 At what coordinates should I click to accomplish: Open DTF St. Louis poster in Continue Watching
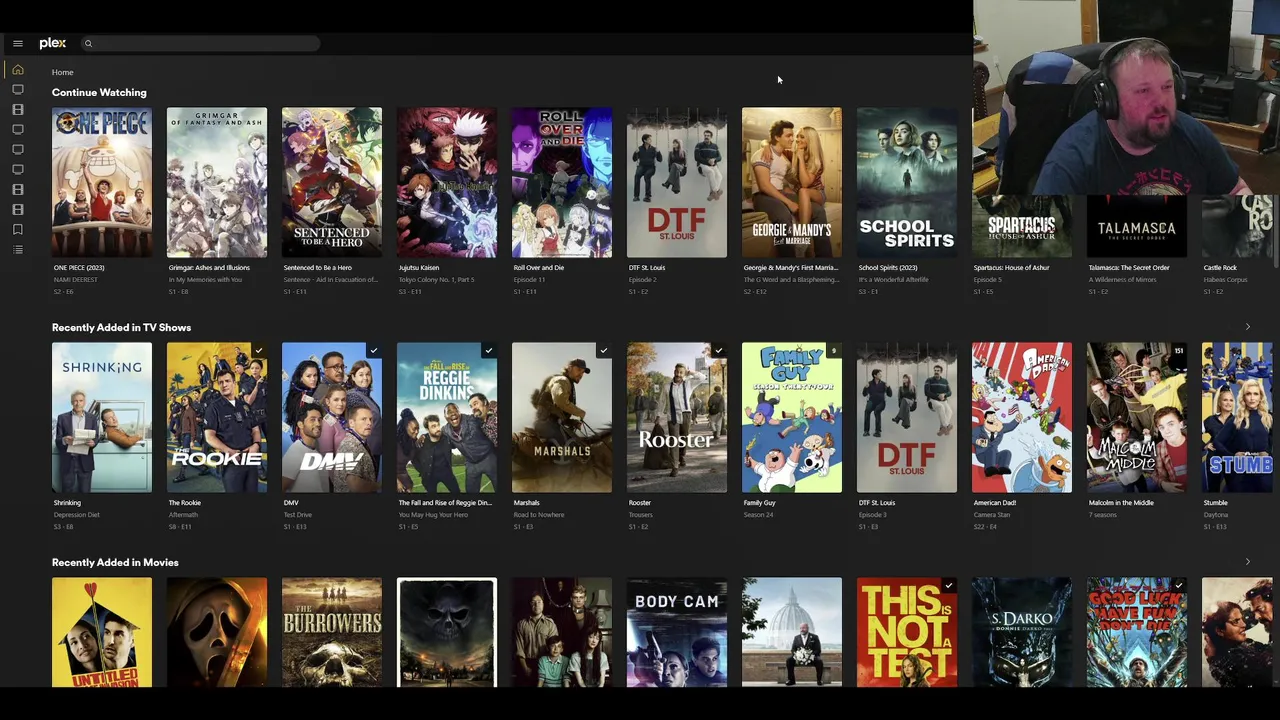(x=677, y=182)
